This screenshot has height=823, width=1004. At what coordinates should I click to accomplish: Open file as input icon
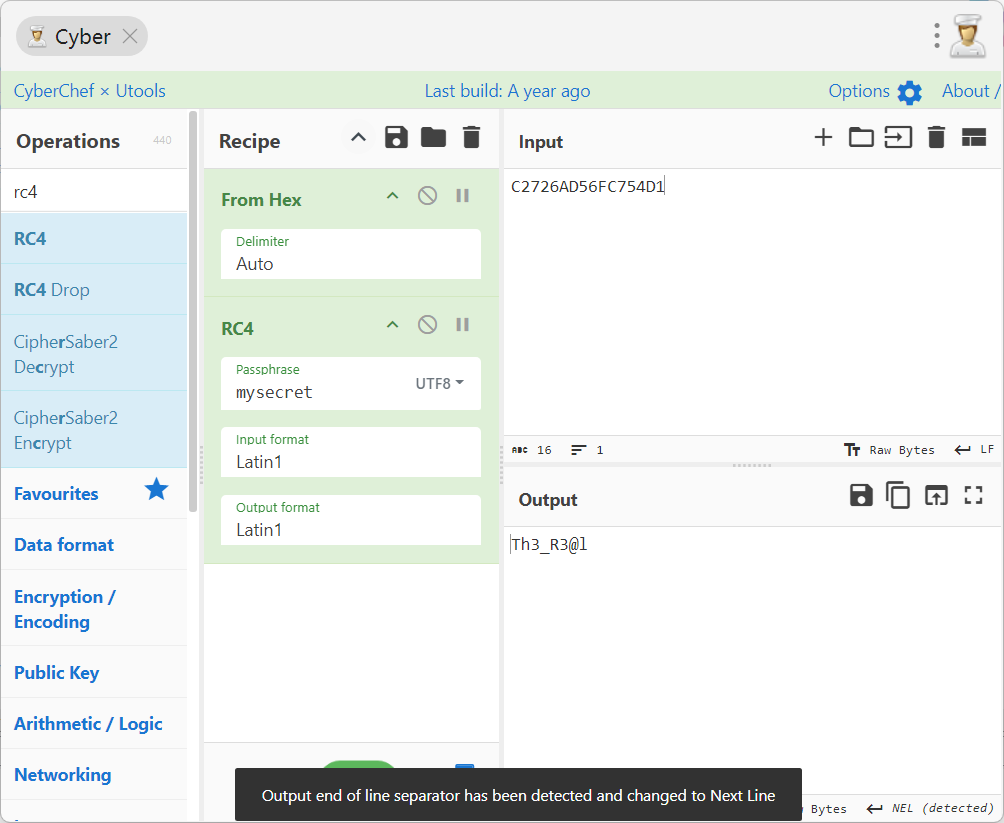click(898, 138)
